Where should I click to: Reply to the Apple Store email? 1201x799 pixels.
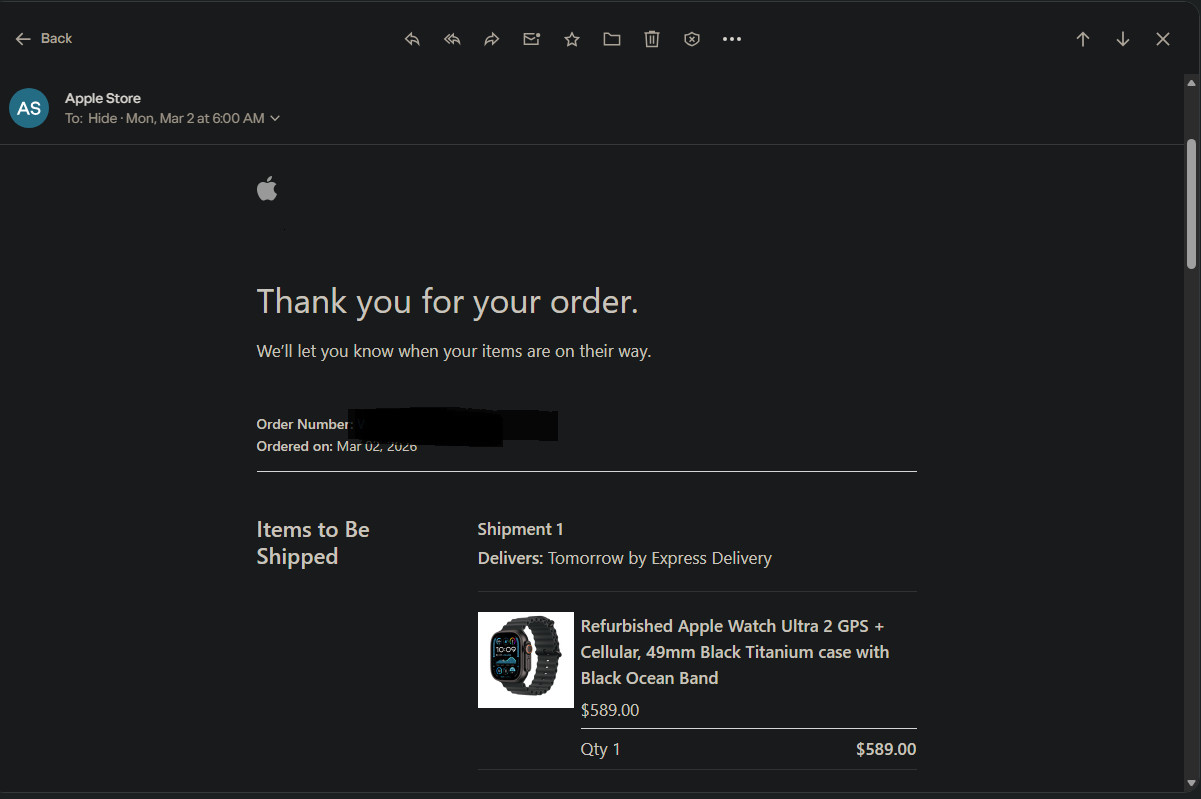click(x=412, y=39)
